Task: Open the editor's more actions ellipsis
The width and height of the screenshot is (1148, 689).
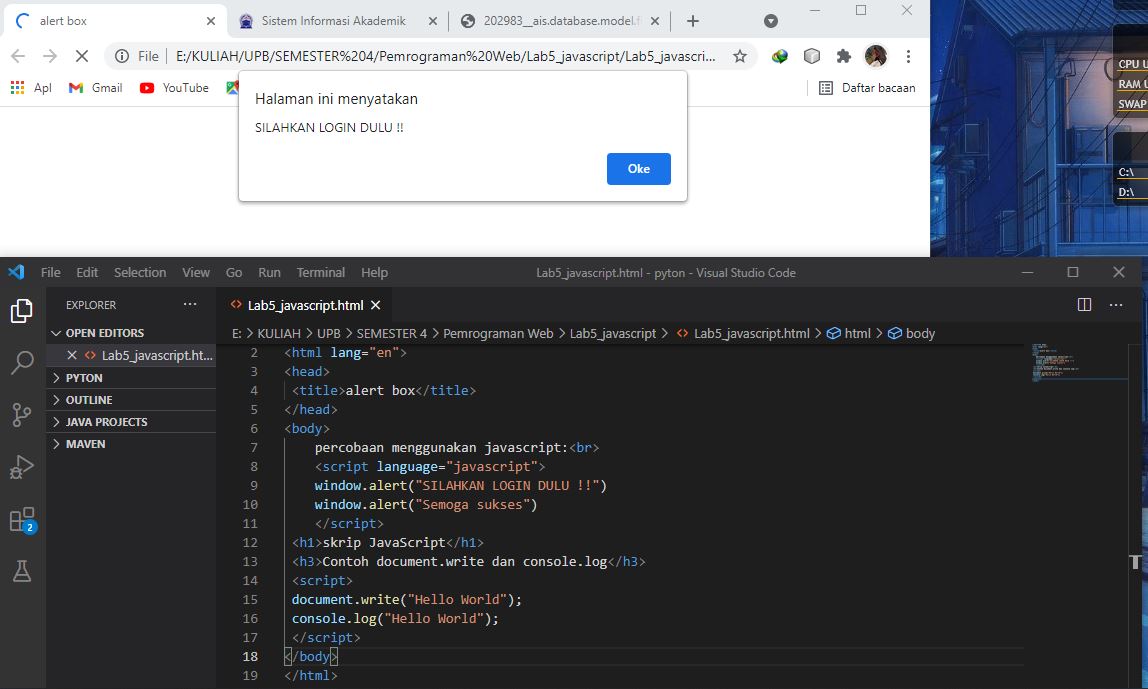Action: 1116,305
